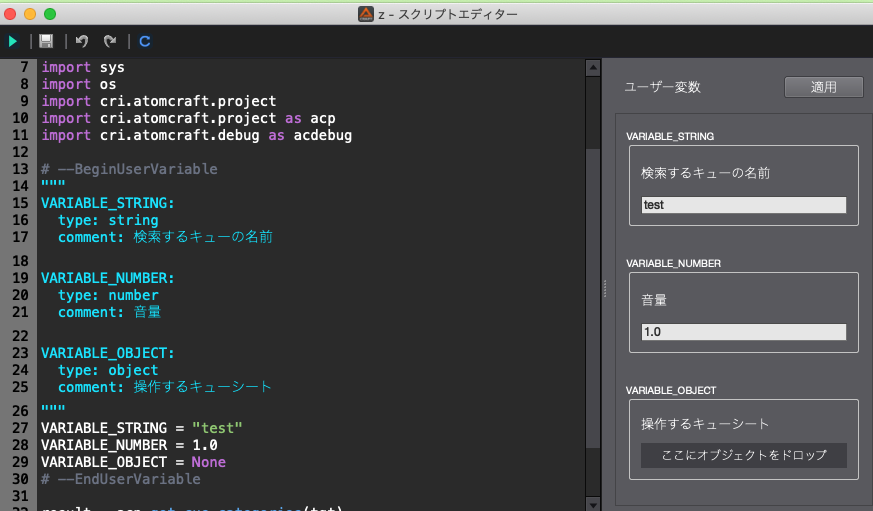
Task: Click line "import cri.atomcraft.debug as acdebug"
Action: (x=197, y=135)
